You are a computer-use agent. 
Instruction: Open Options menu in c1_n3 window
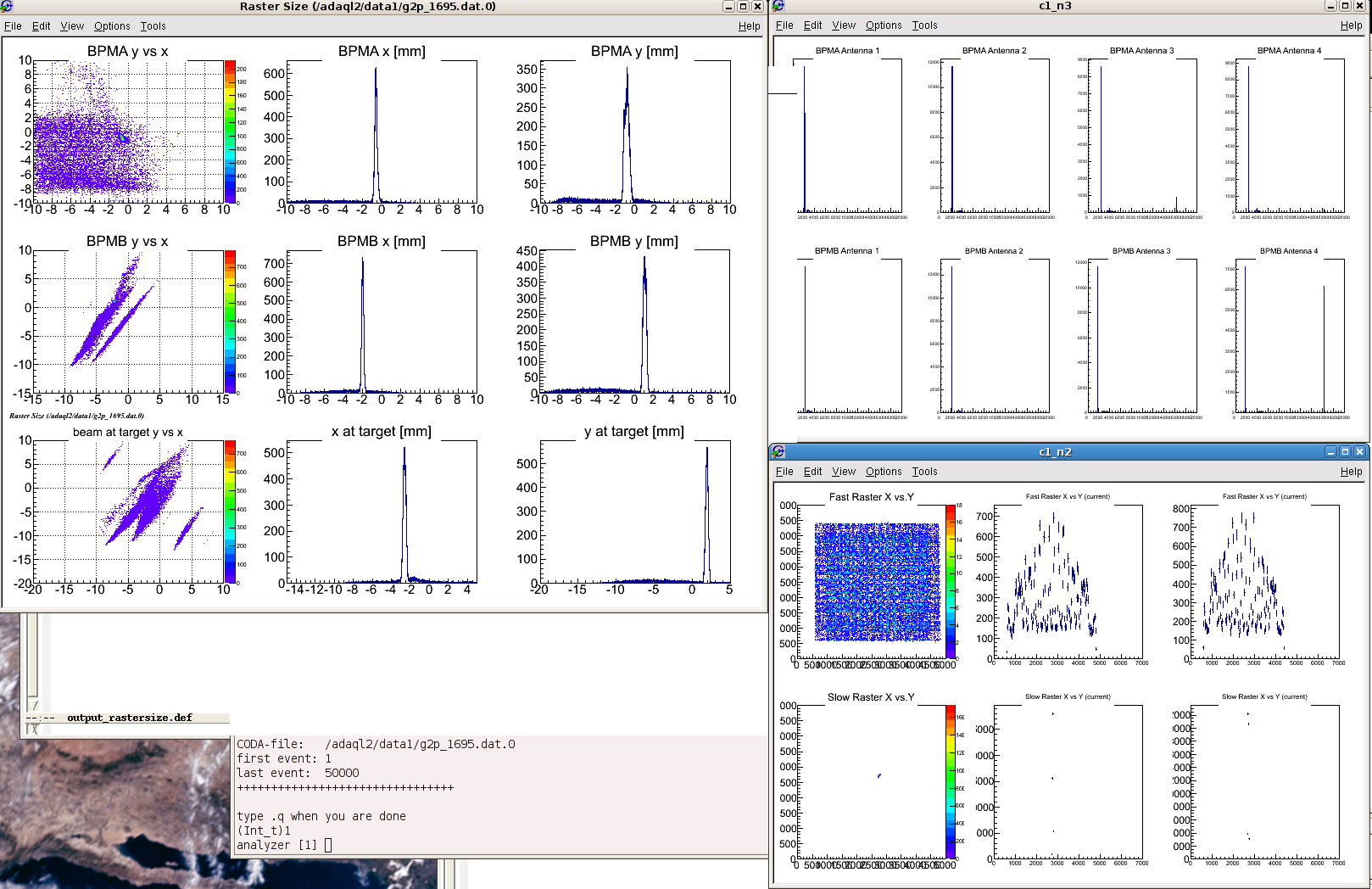(x=884, y=25)
